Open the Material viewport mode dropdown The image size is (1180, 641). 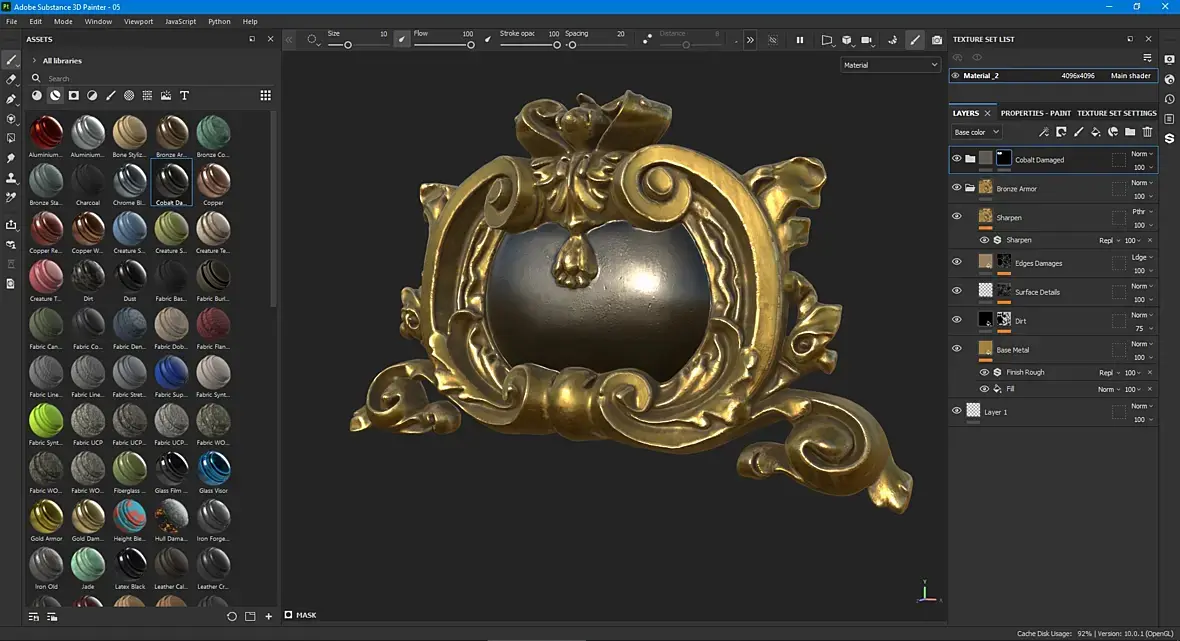pos(891,65)
